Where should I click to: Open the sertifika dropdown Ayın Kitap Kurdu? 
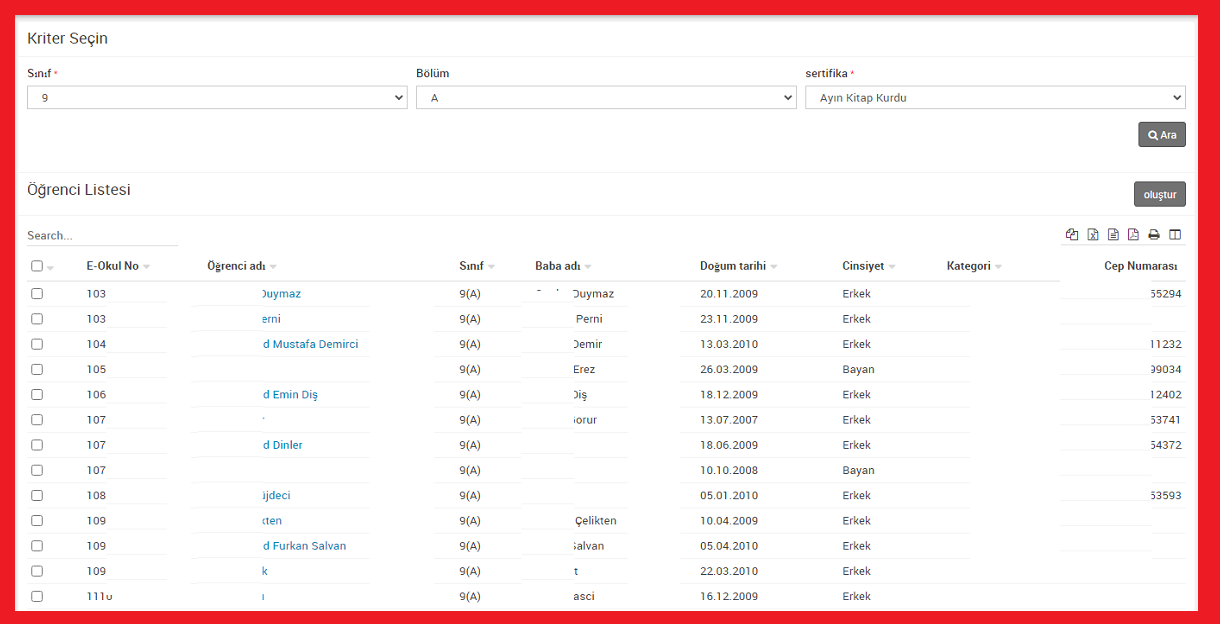pyautogui.click(x=995, y=98)
